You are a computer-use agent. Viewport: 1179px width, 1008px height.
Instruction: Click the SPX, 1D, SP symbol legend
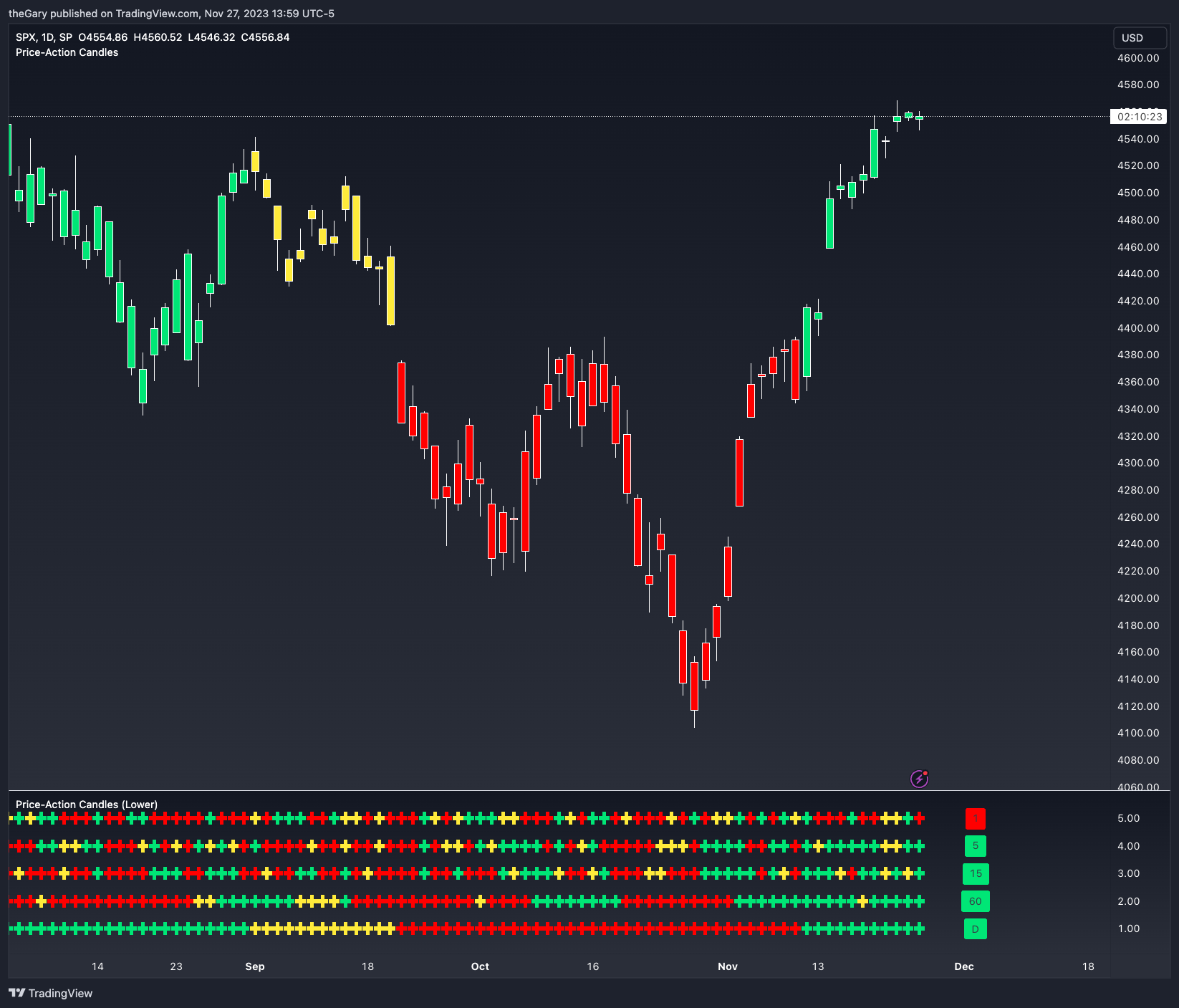(44, 37)
